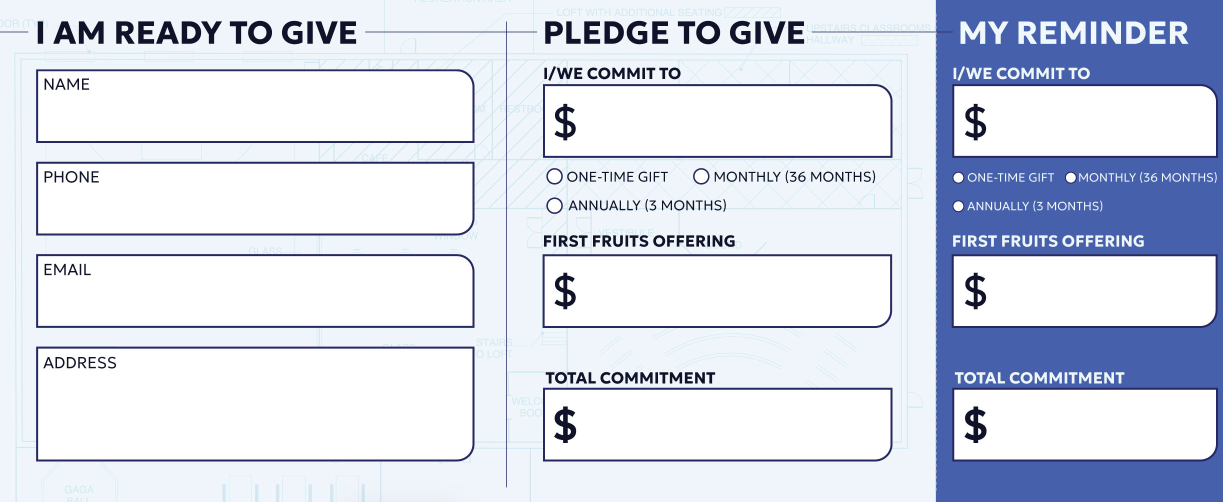This screenshot has height=502, width=1223.
Task: Click the Pledge to Give heading
Action: pos(674,33)
